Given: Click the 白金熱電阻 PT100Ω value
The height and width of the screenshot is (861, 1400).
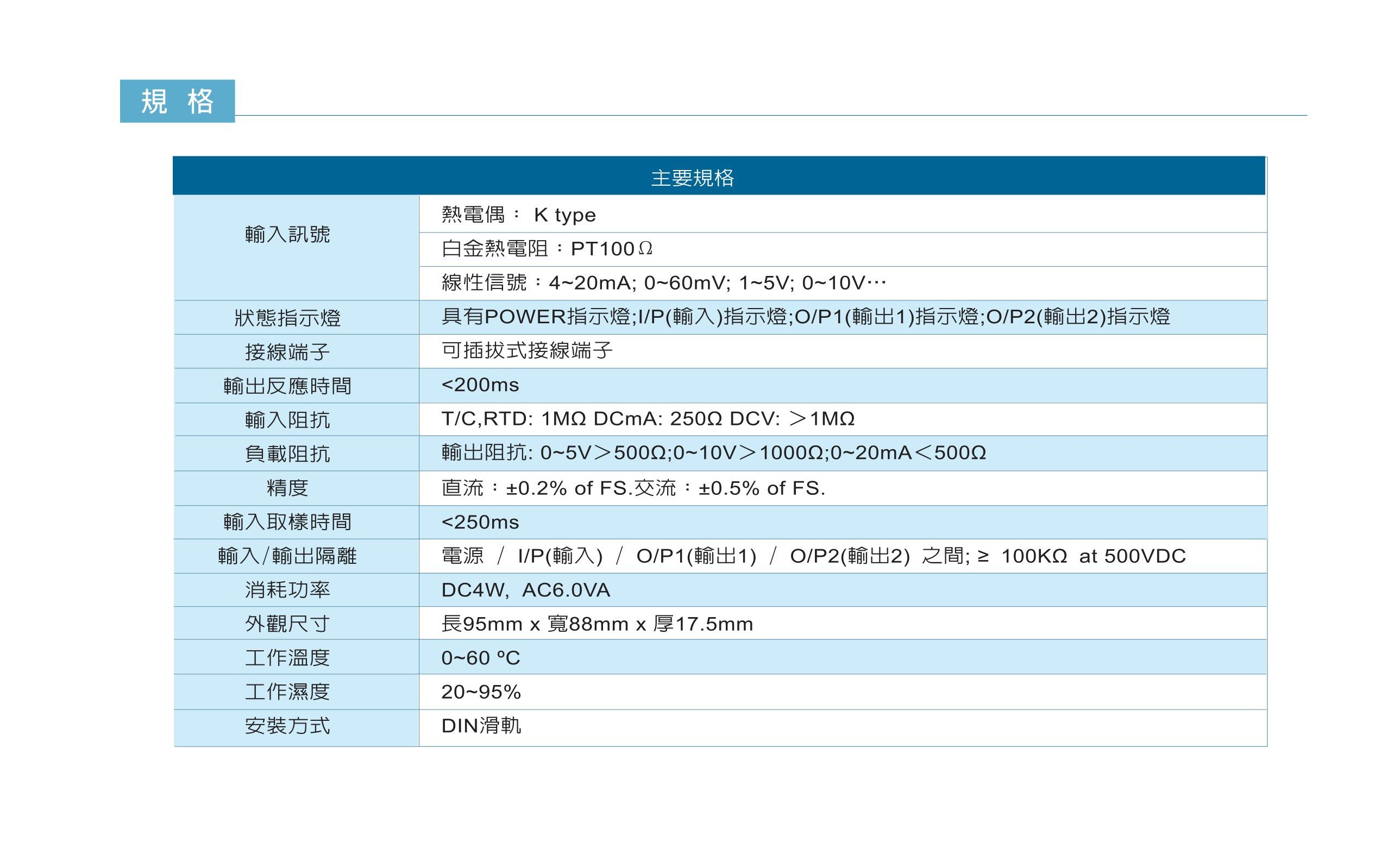Looking at the screenshot, I should click(547, 248).
